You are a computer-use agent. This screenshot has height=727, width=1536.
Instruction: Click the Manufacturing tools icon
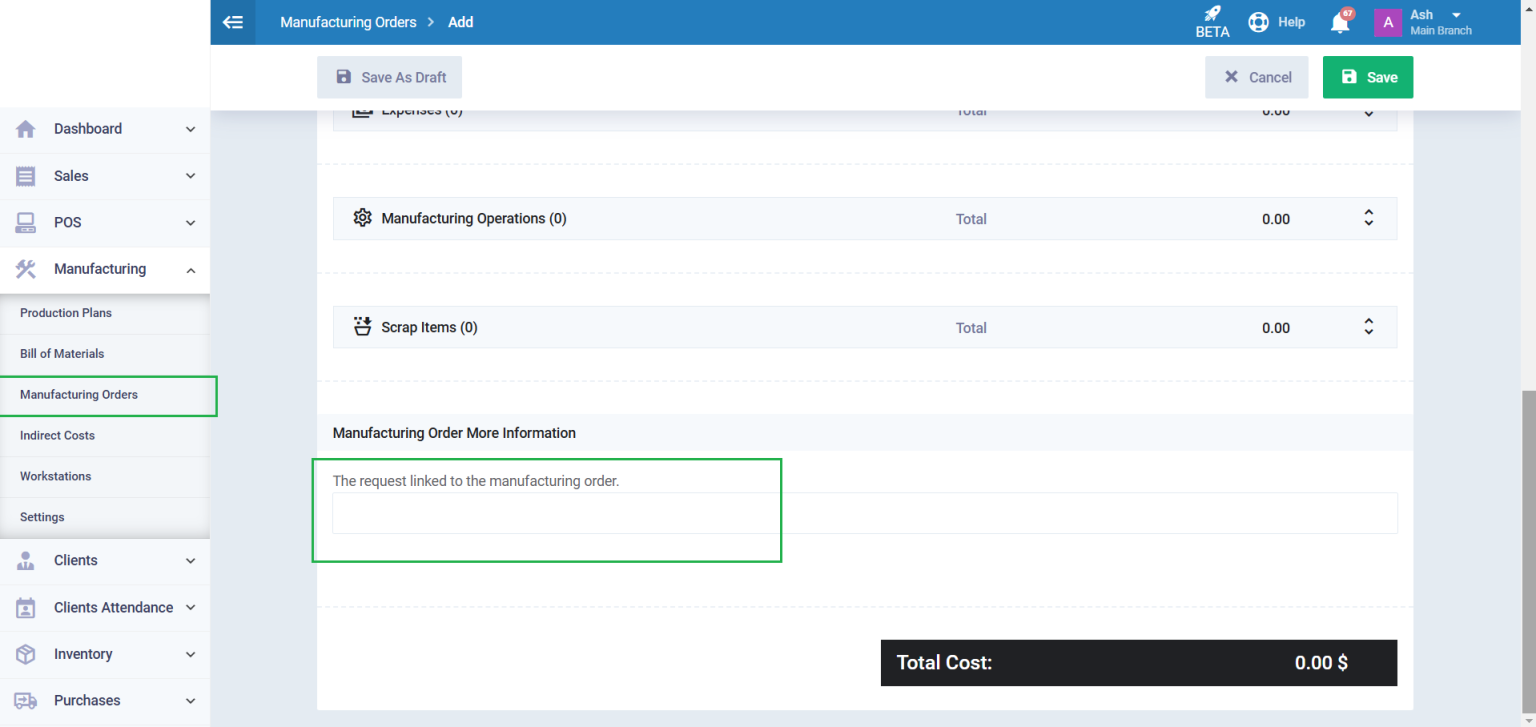26,269
